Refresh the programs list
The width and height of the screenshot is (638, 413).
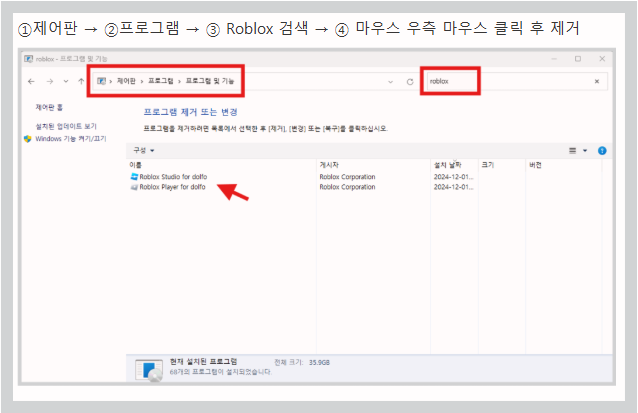coord(410,82)
